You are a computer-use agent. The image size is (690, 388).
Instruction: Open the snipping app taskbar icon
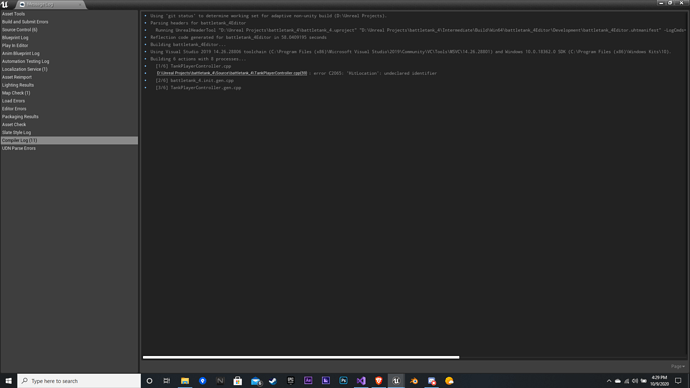pyautogui.click(x=432, y=381)
